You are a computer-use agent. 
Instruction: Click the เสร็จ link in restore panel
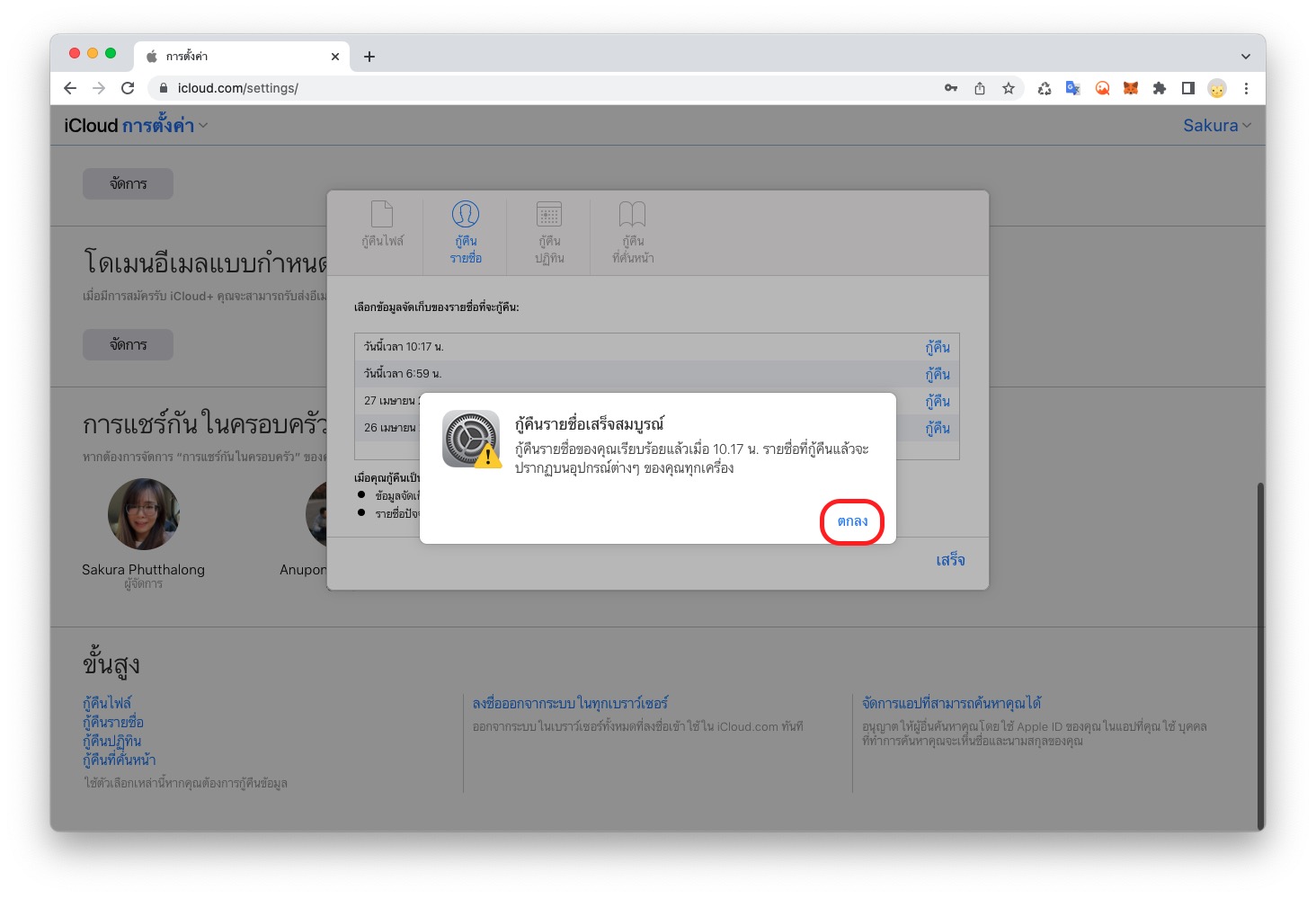point(949,560)
